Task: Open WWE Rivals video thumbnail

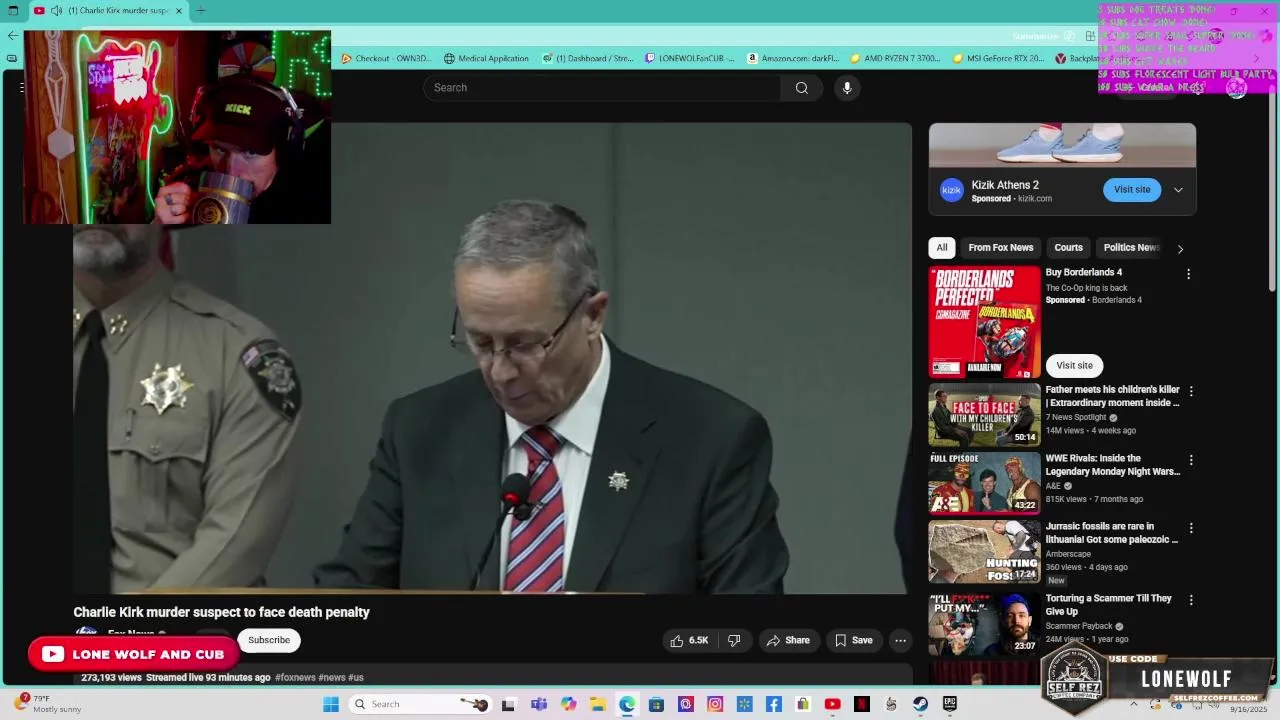Action: tap(984, 483)
